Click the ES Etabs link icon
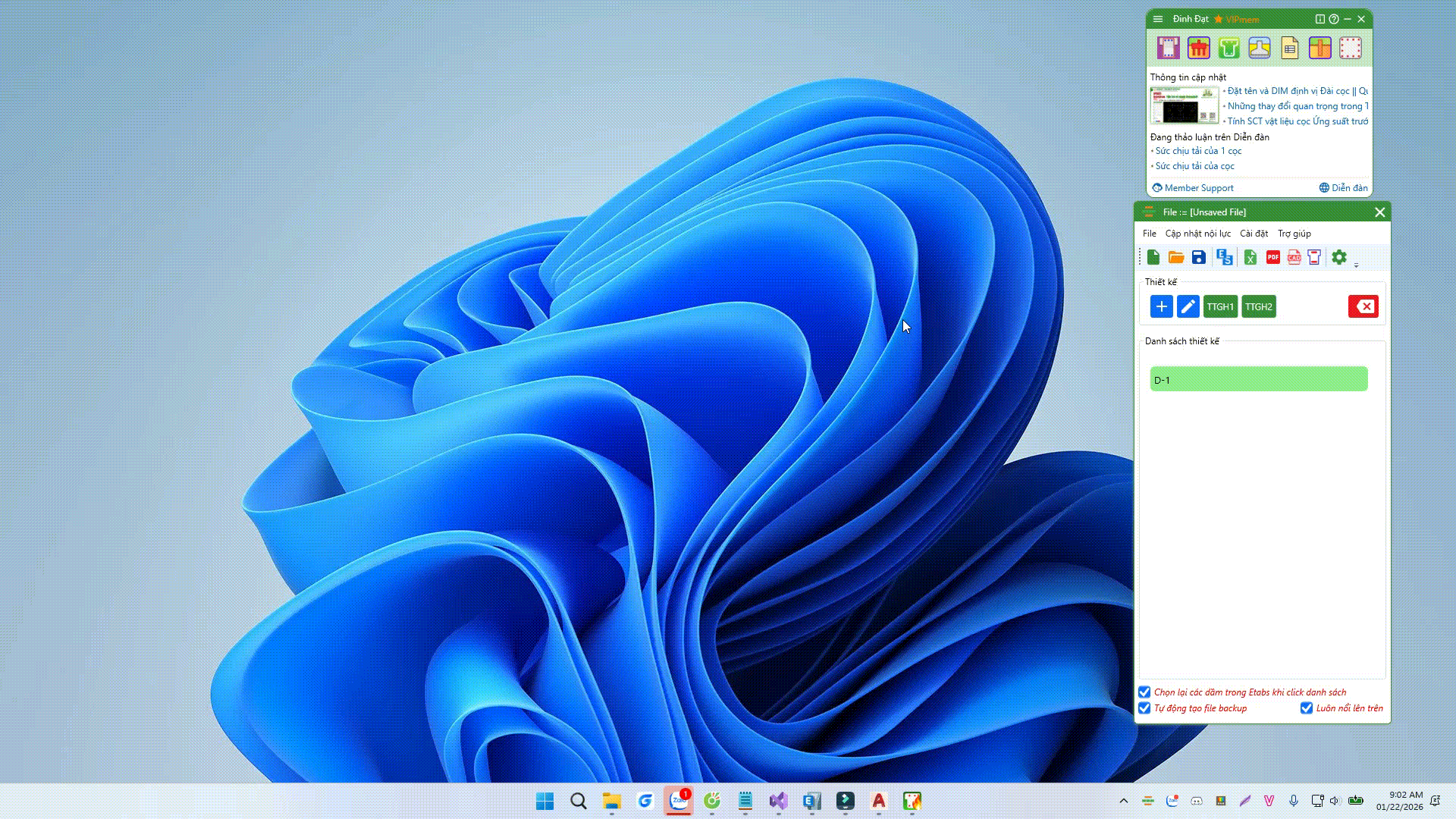Viewport: 1456px width, 819px height. 1224,258
